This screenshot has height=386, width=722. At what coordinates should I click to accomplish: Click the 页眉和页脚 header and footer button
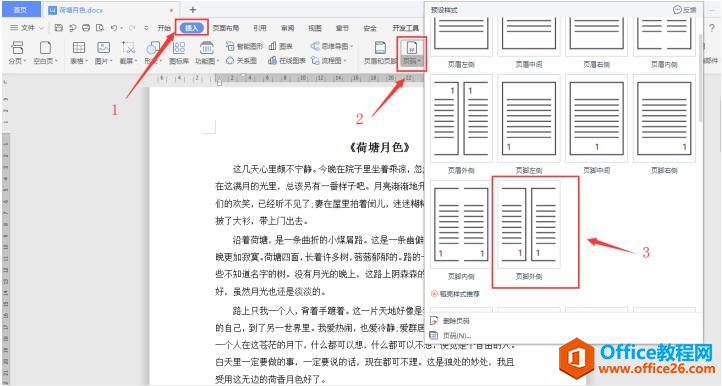tap(380, 53)
